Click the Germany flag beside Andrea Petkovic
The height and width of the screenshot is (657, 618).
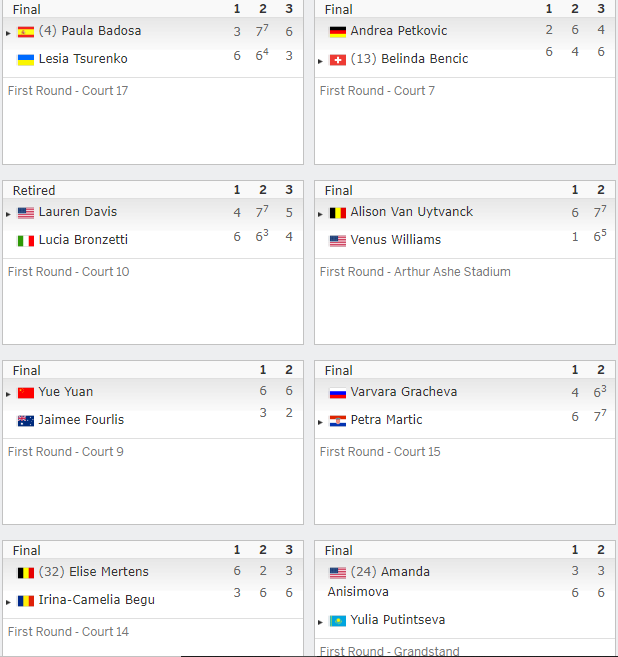coord(338,32)
